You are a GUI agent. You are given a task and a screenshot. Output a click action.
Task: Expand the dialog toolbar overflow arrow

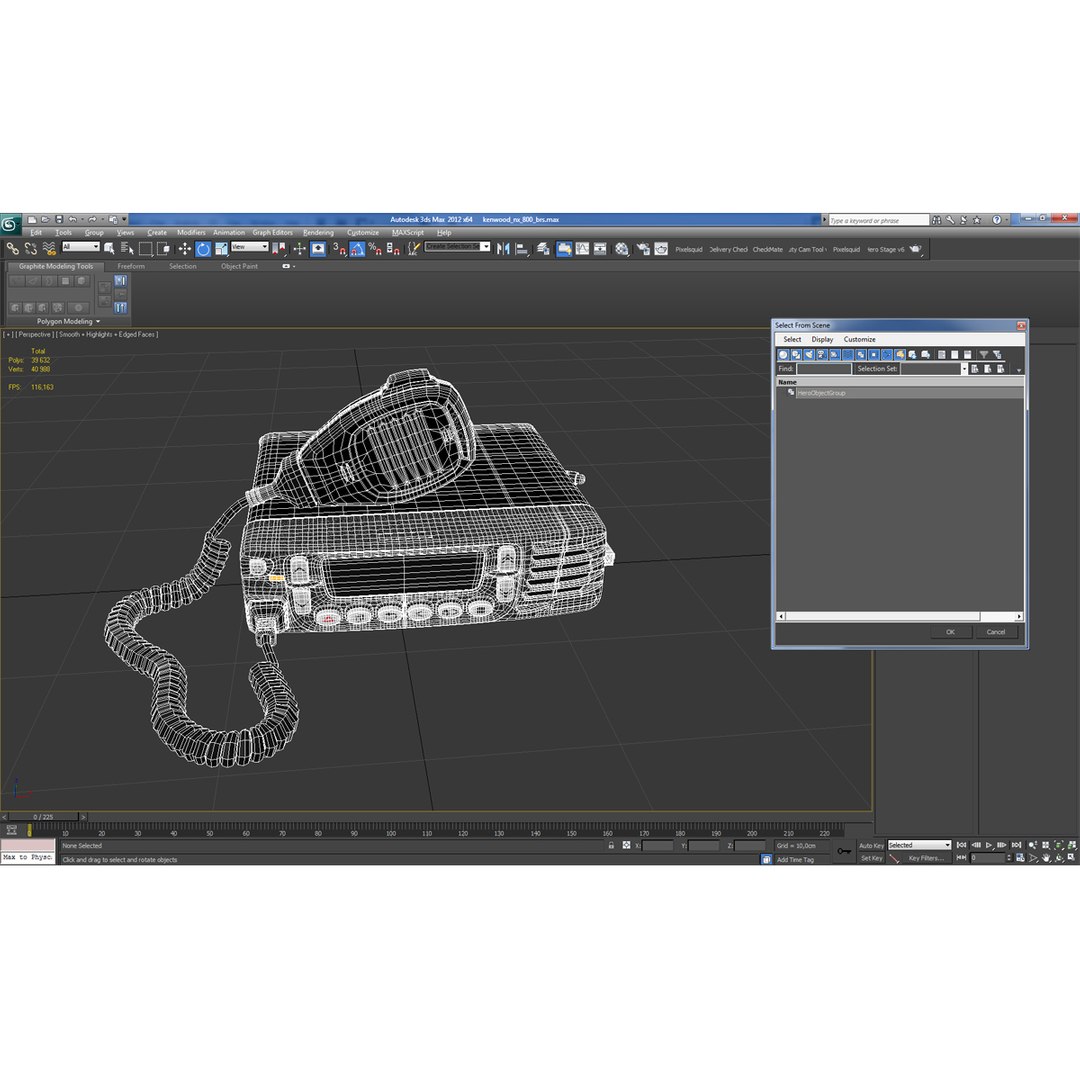coord(1019,371)
